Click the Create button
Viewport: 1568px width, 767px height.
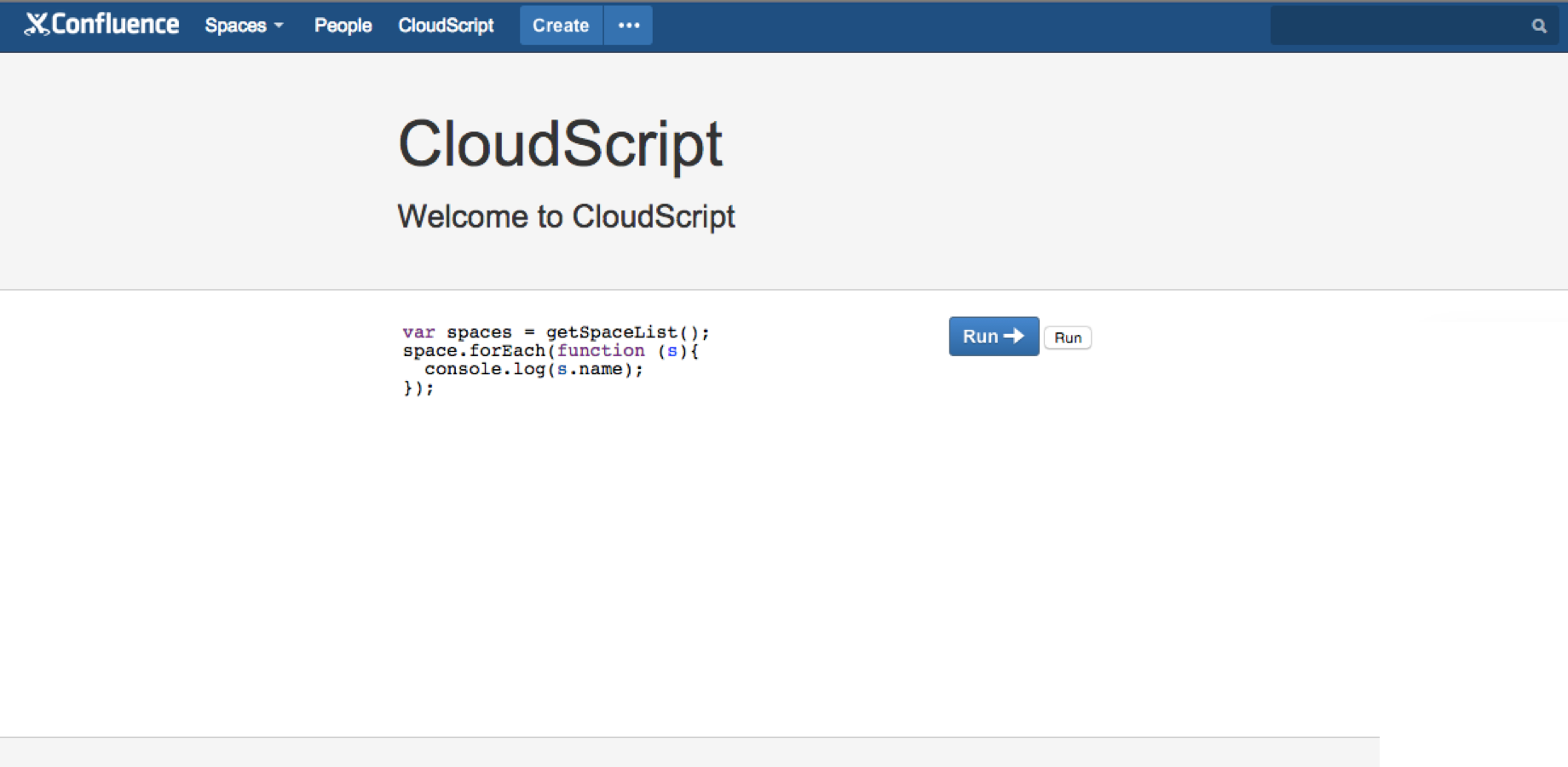click(561, 26)
